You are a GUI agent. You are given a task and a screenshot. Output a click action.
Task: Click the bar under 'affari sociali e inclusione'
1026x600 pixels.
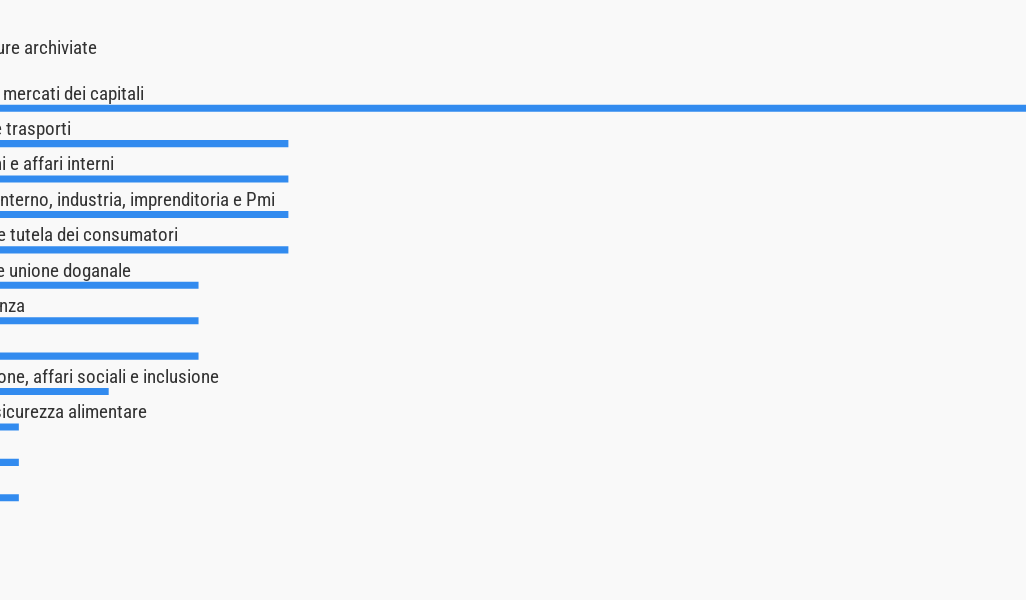(x=54, y=391)
